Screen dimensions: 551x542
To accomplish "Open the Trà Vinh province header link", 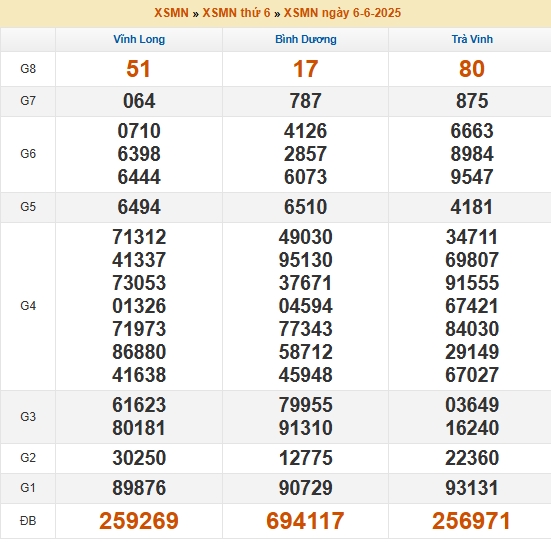I will pyautogui.click(x=472, y=39).
